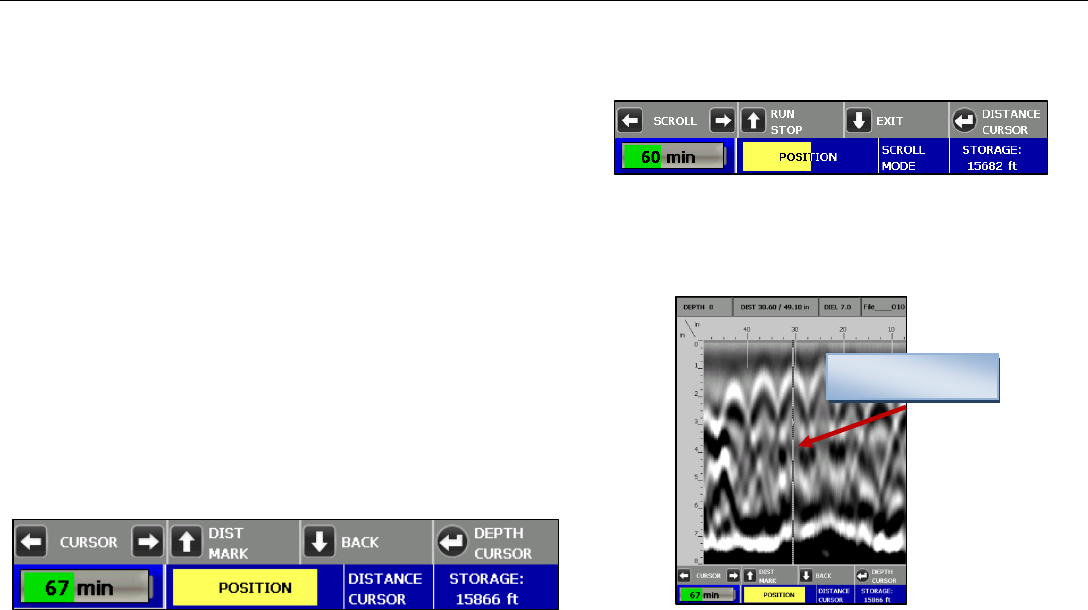Click the File___010 header cell
1088x610 pixels.
tap(883, 307)
